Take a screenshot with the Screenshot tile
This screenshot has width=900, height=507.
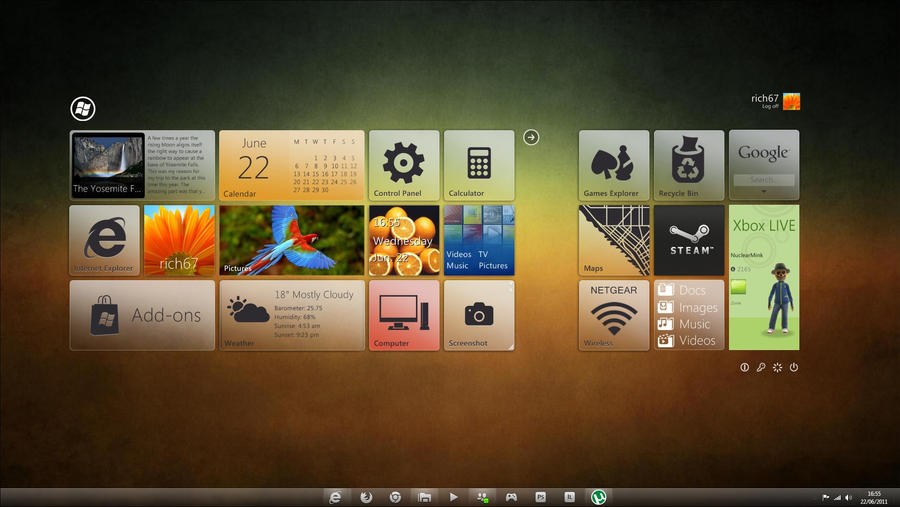(x=479, y=315)
